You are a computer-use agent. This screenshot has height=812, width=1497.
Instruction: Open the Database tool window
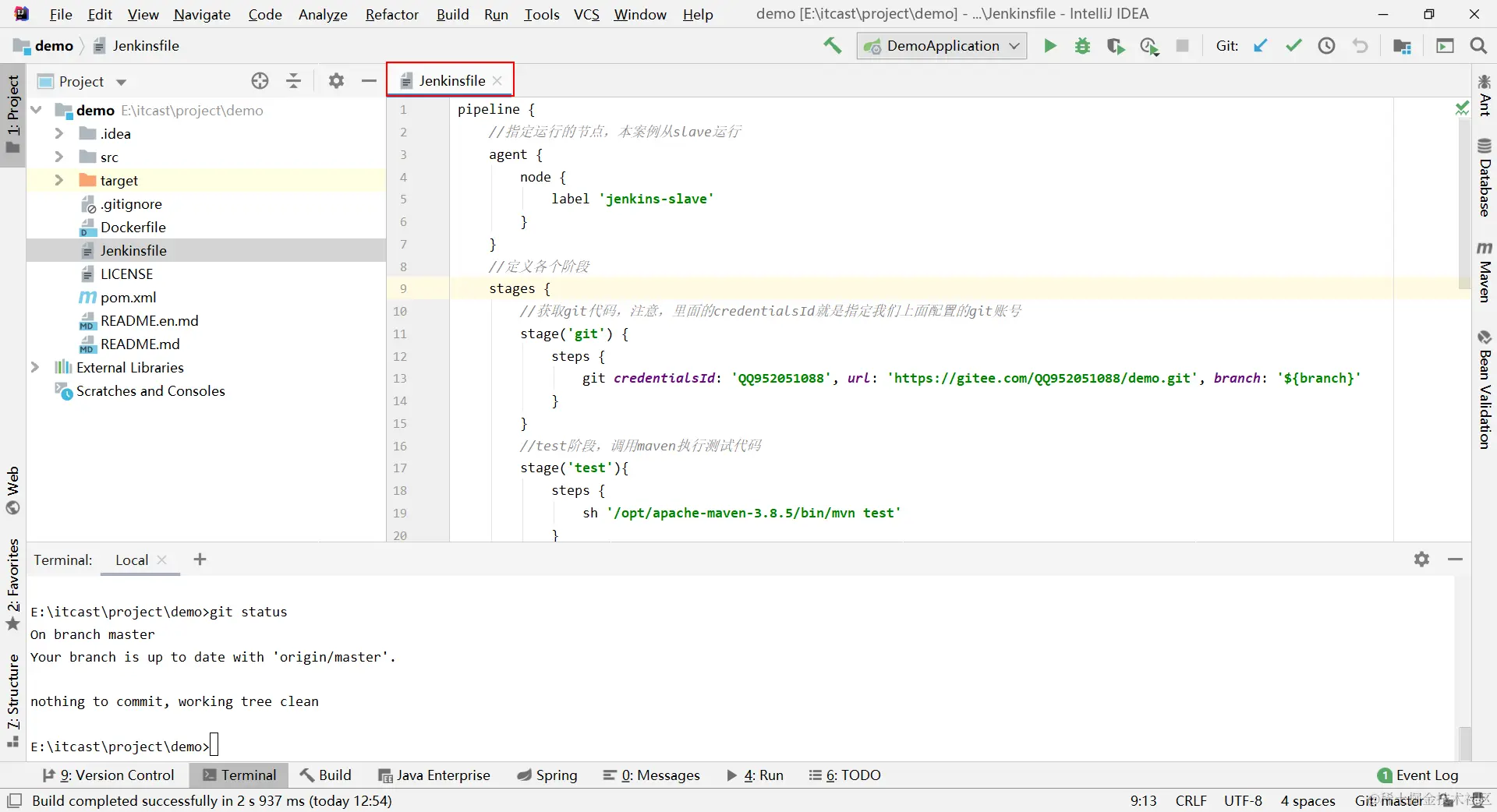(1485, 178)
